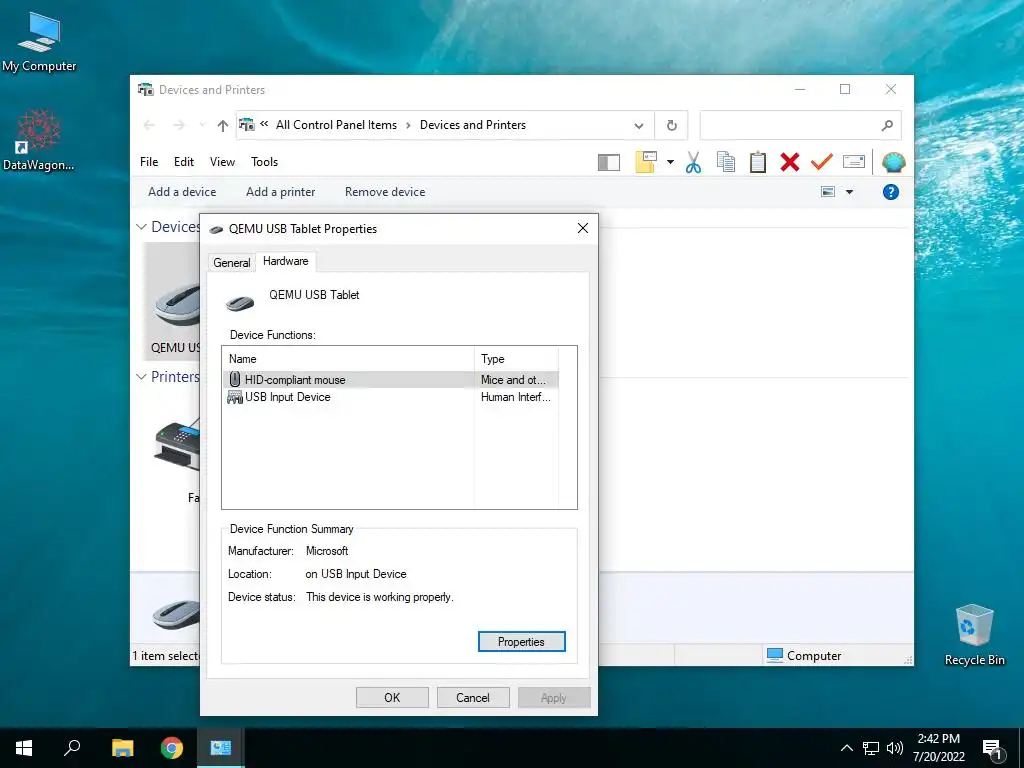Click All Control Panel Items breadcrumb
Viewport: 1024px width, 768px height.
pos(336,125)
